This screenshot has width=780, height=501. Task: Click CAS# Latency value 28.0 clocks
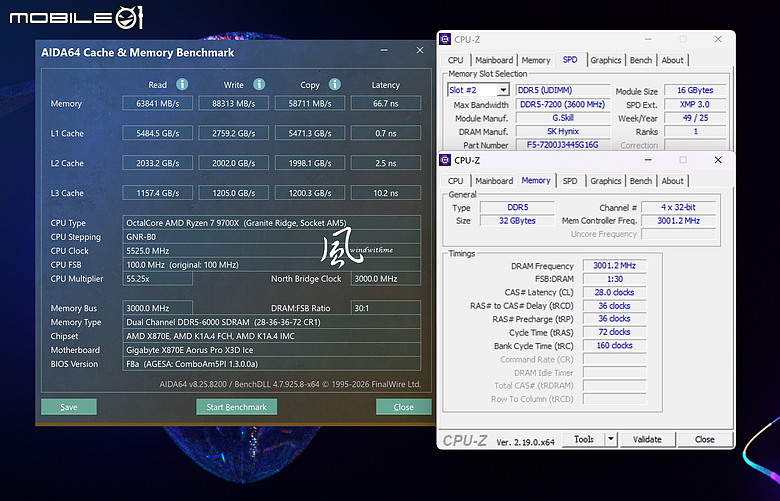(x=615, y=293)
